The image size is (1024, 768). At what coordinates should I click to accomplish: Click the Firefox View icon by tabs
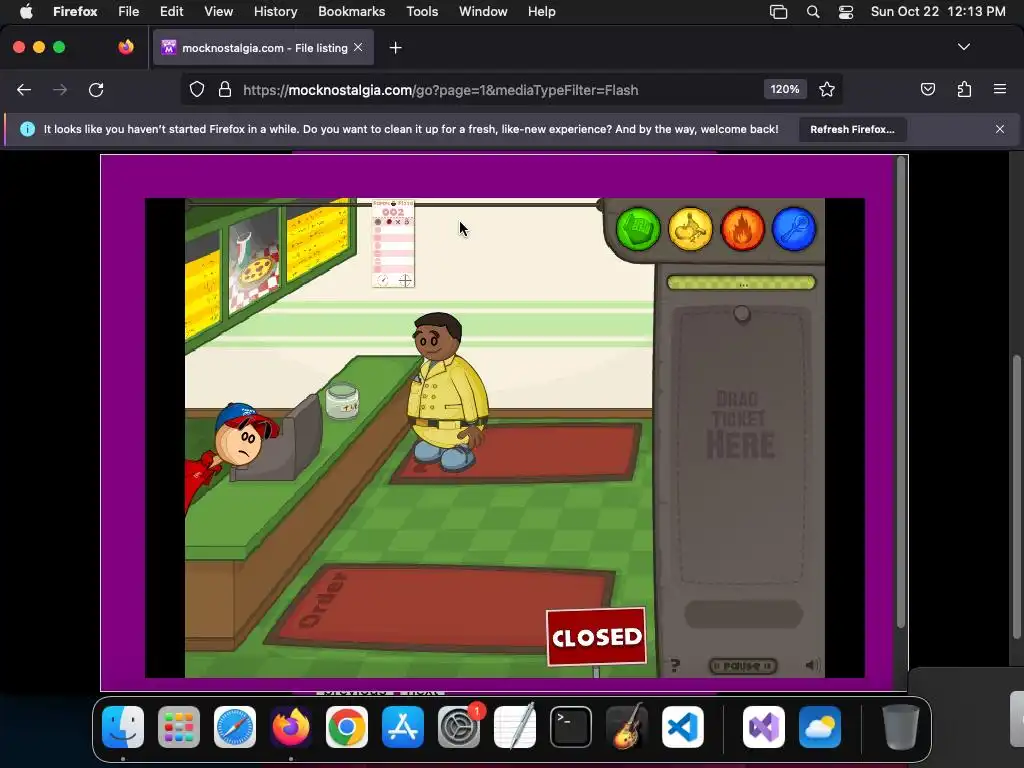(x=126, y=47)
